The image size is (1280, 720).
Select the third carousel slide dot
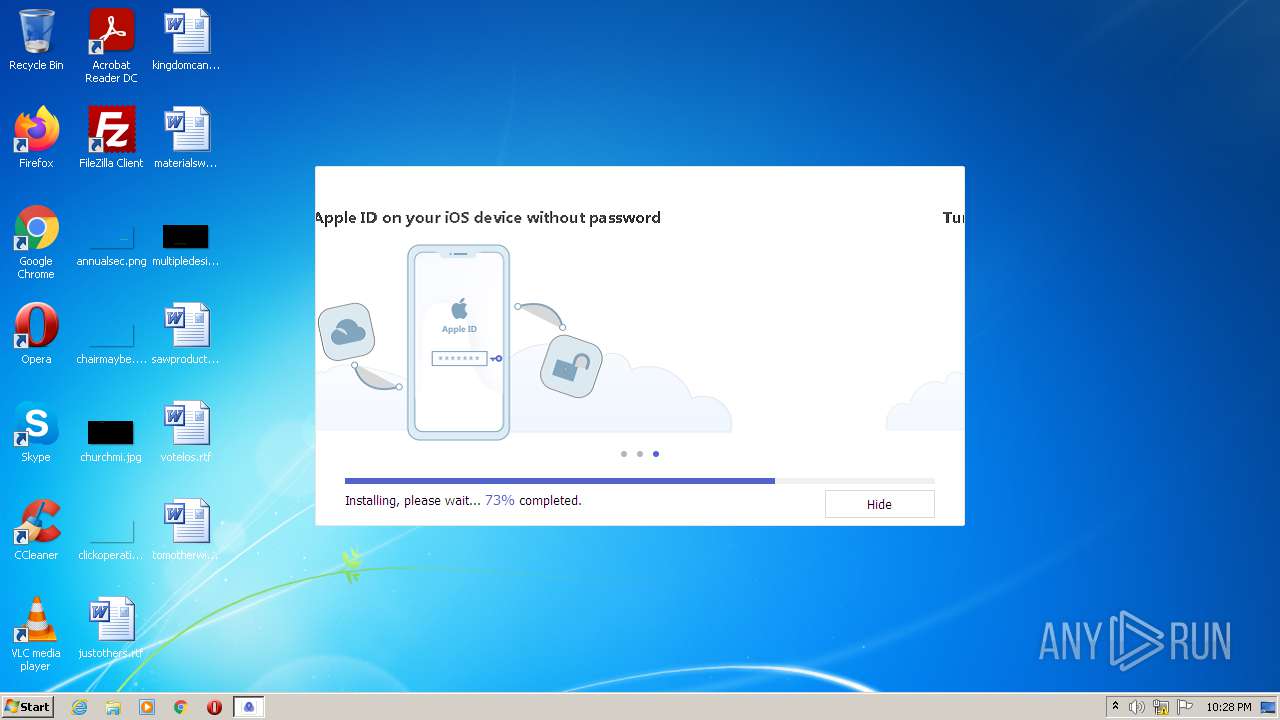656,454
